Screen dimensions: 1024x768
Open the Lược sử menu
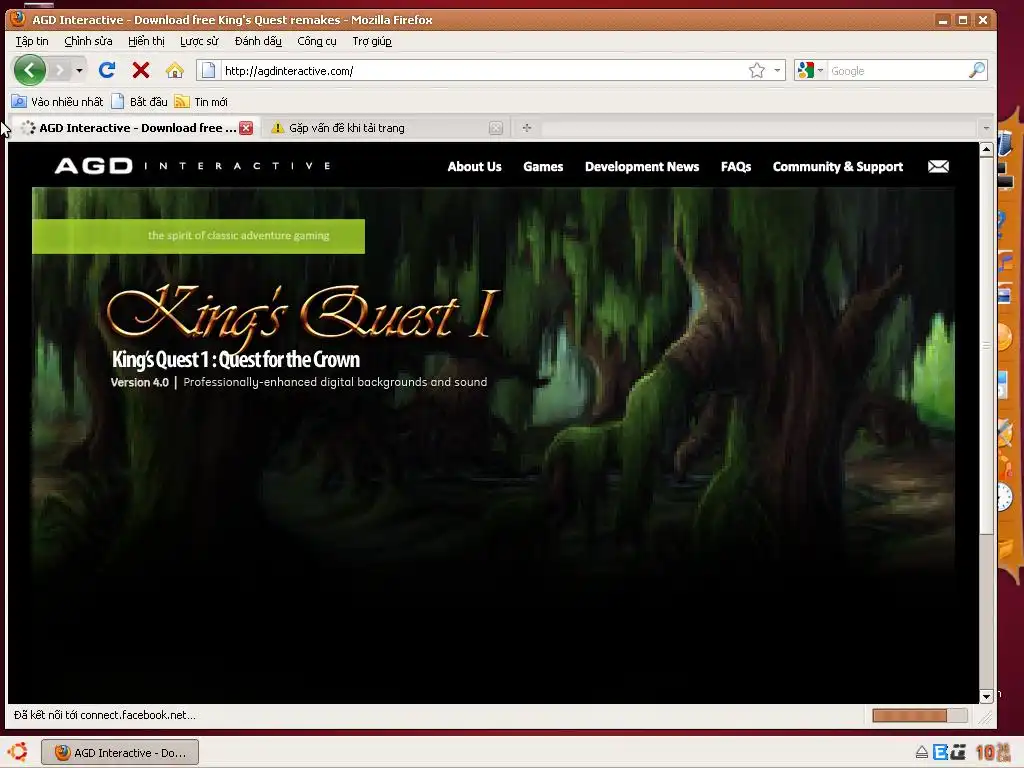199,41
